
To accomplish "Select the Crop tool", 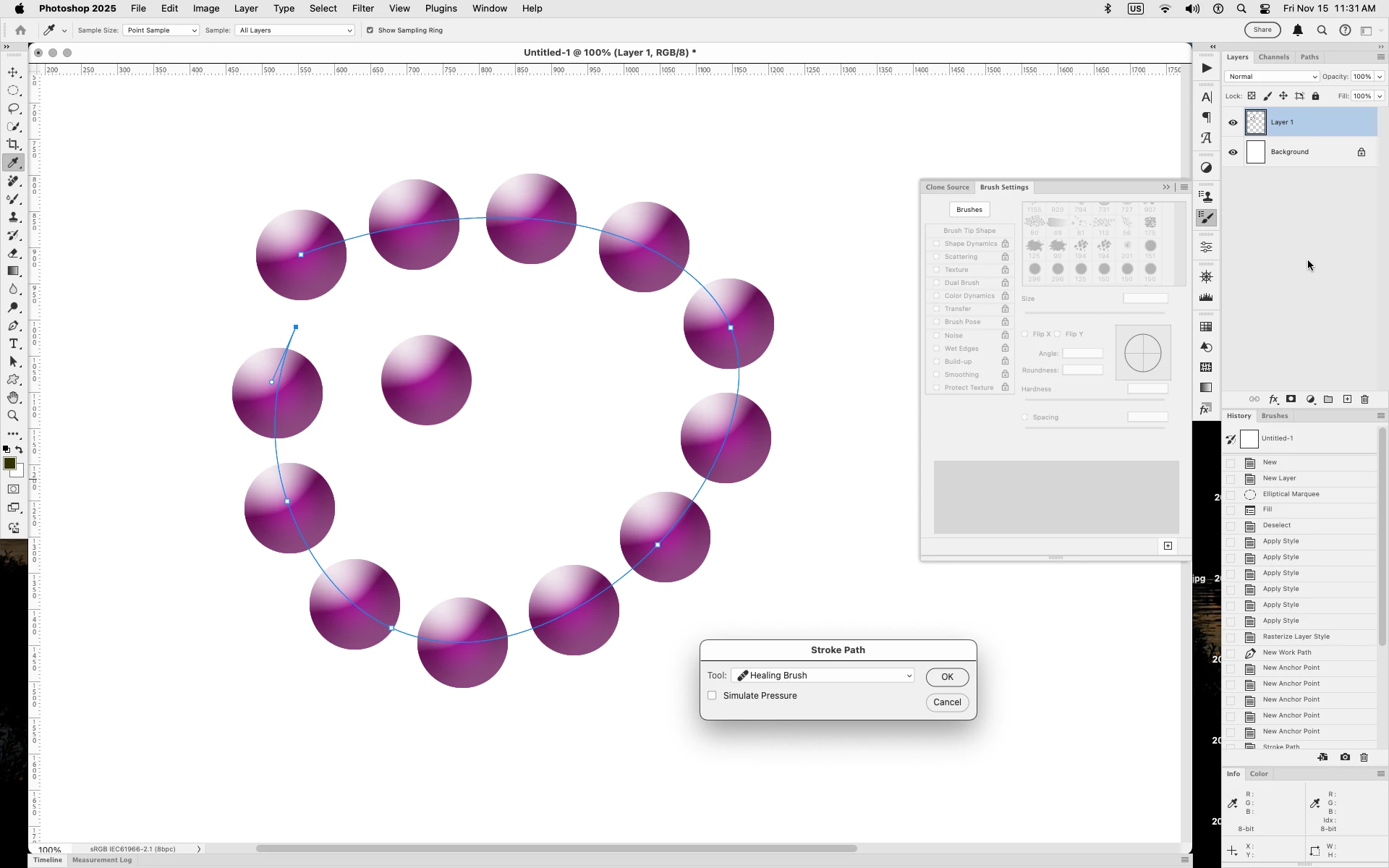I will click(13, 145).
